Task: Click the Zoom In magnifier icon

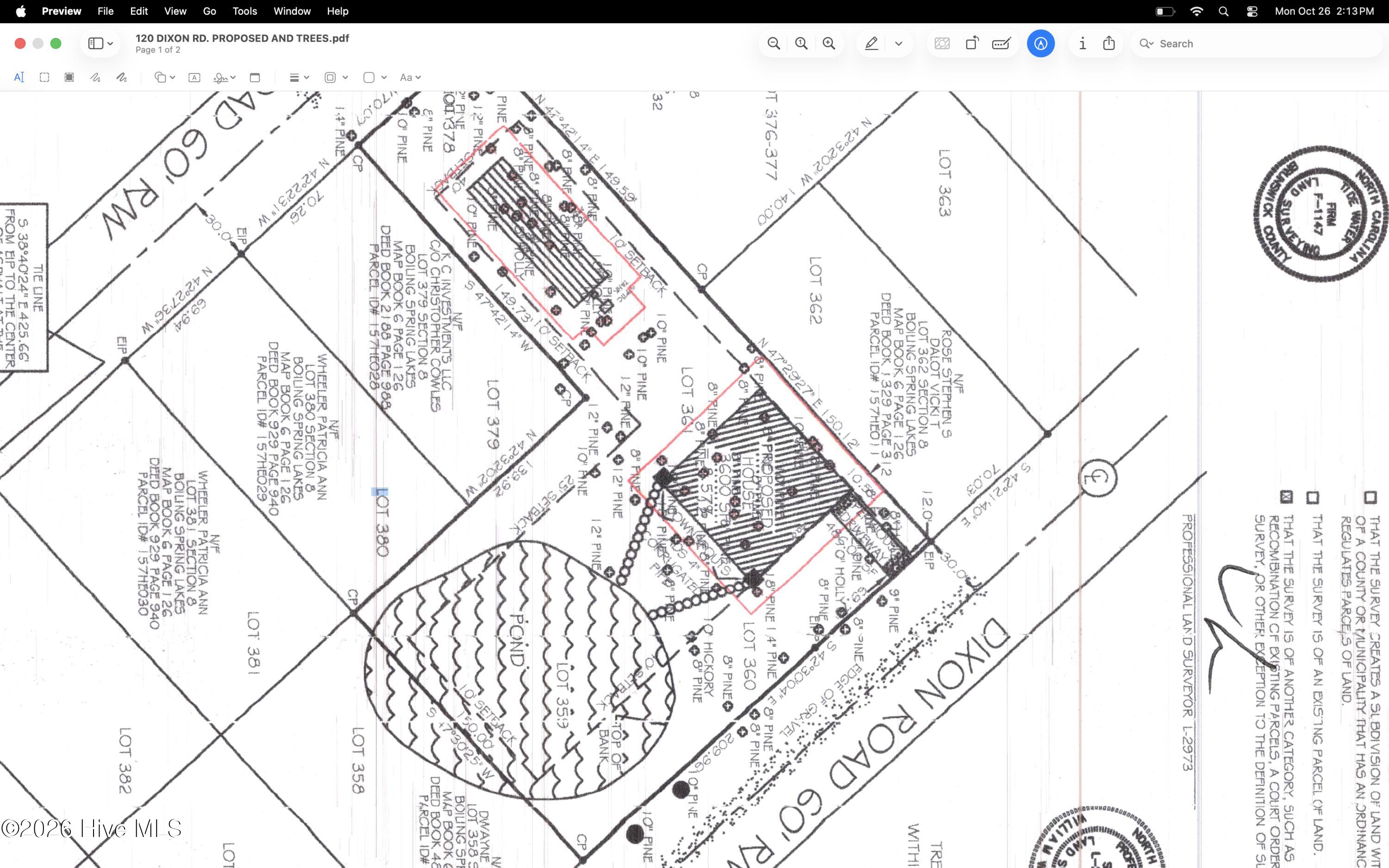Action: (x=829, y=44)
